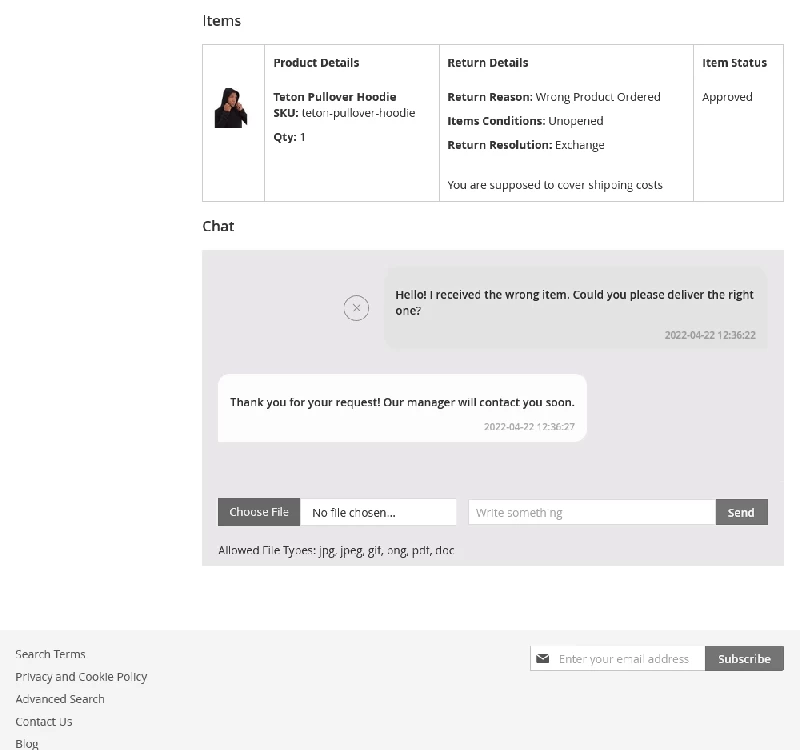The width and height of the screenshot is (800, 750).
Task: Click the Return Reason: Wrong Product Ordered text
Action: click(x=554, y=97)
